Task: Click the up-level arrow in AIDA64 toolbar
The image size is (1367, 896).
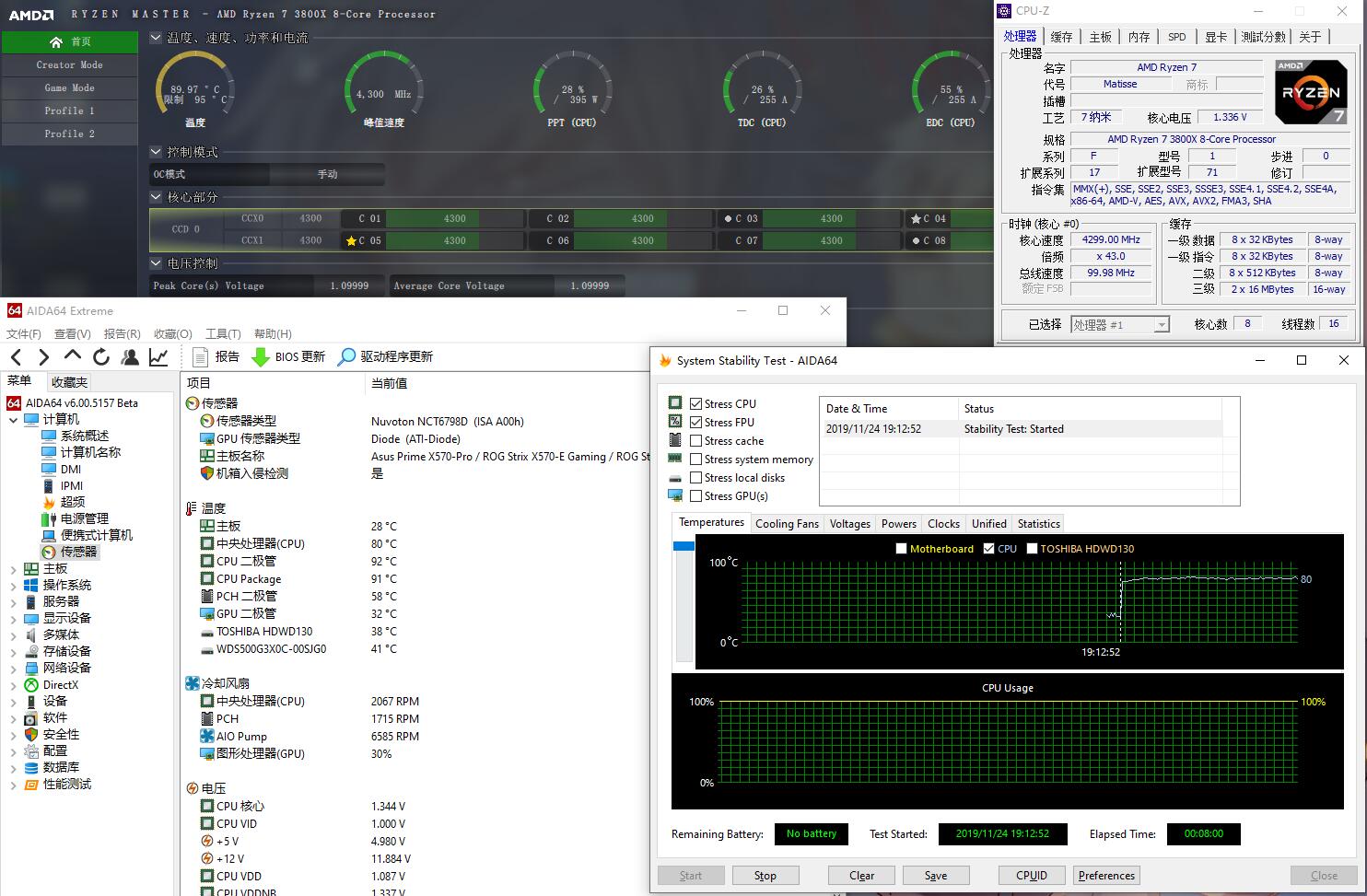Action: (x=73, y=357)
